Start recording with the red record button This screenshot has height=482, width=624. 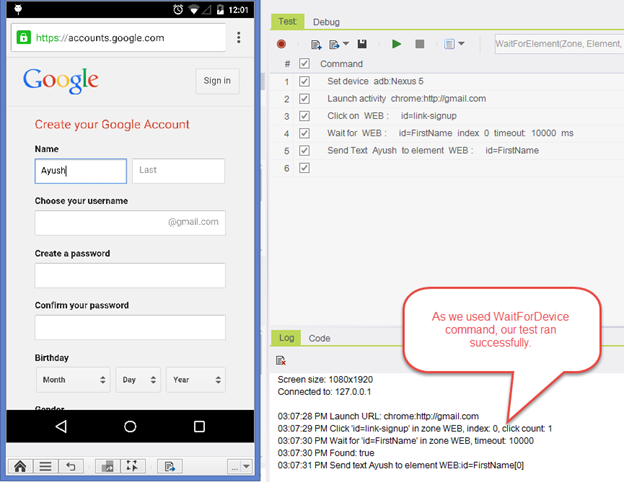[281, 44]
